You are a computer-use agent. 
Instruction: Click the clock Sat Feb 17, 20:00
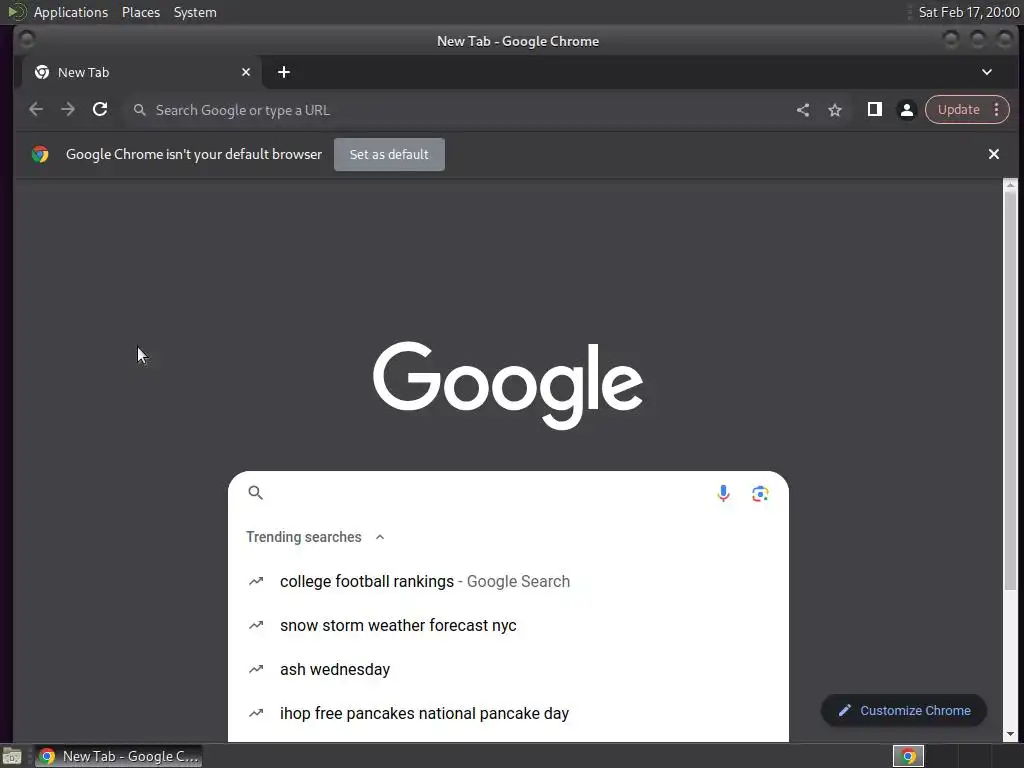pyautogui.click(x=968, y=12)
